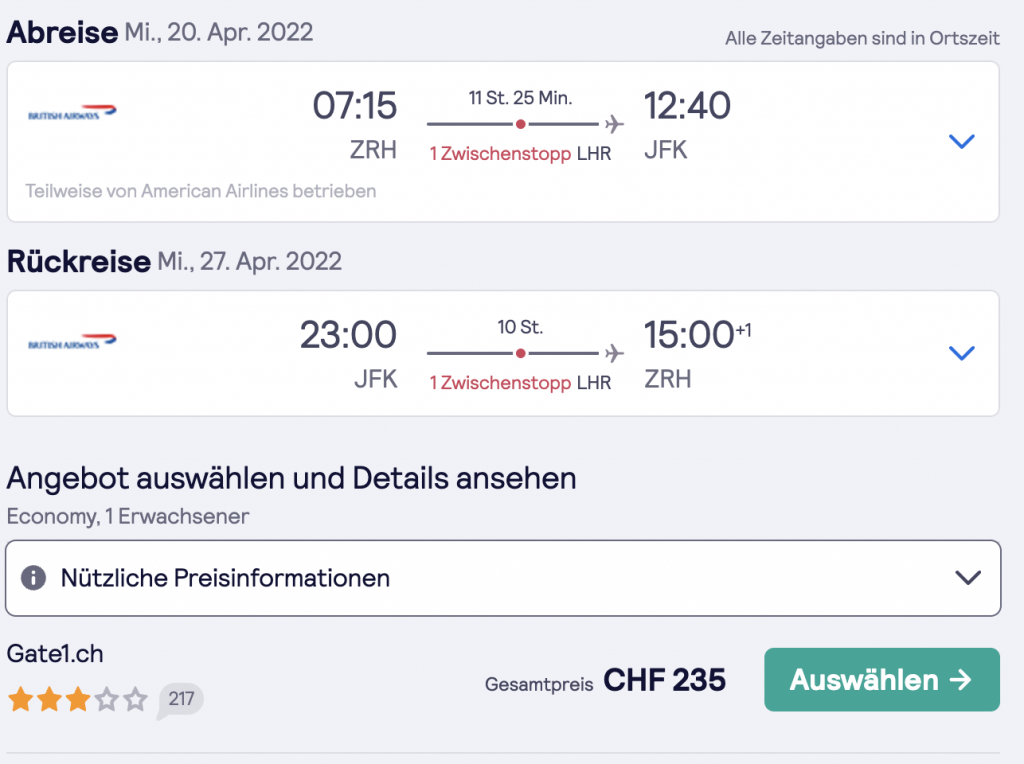The image size is (1024, 764).
Task: Click the red stopover dot on the outbound route
Action: pos(520,124)
